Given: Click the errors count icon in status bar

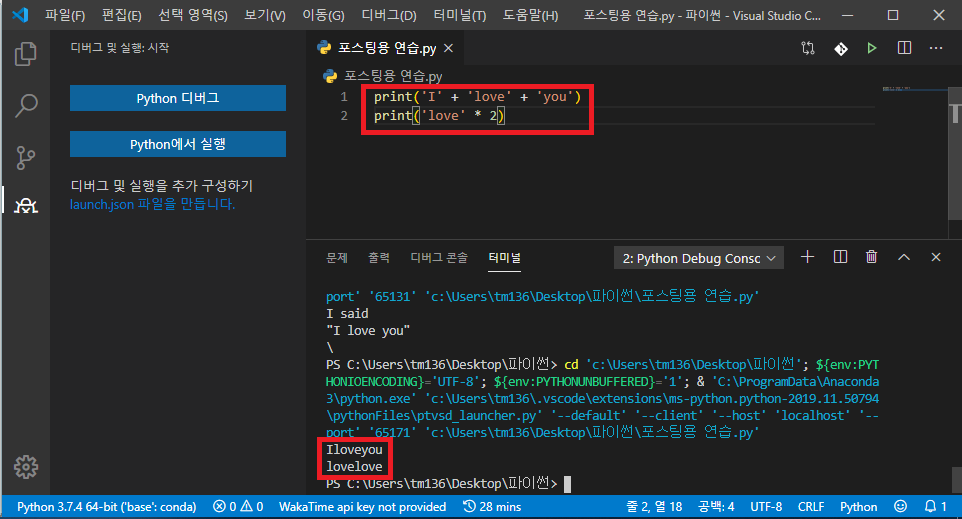Looking at the screenshot, I should 224,507.
